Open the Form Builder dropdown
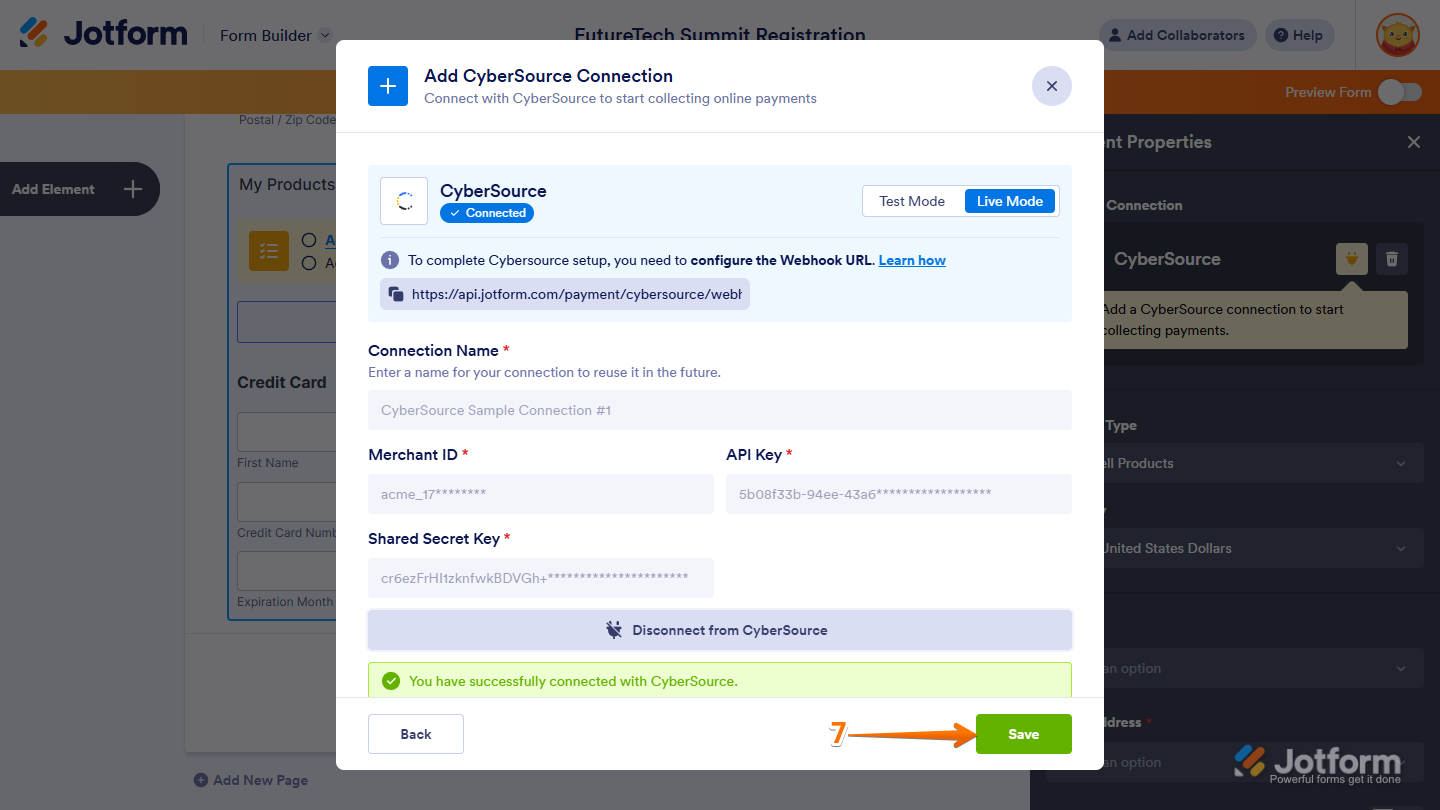Image resolution: width=1440 pixels, height=810 pixels. point(275,35)
